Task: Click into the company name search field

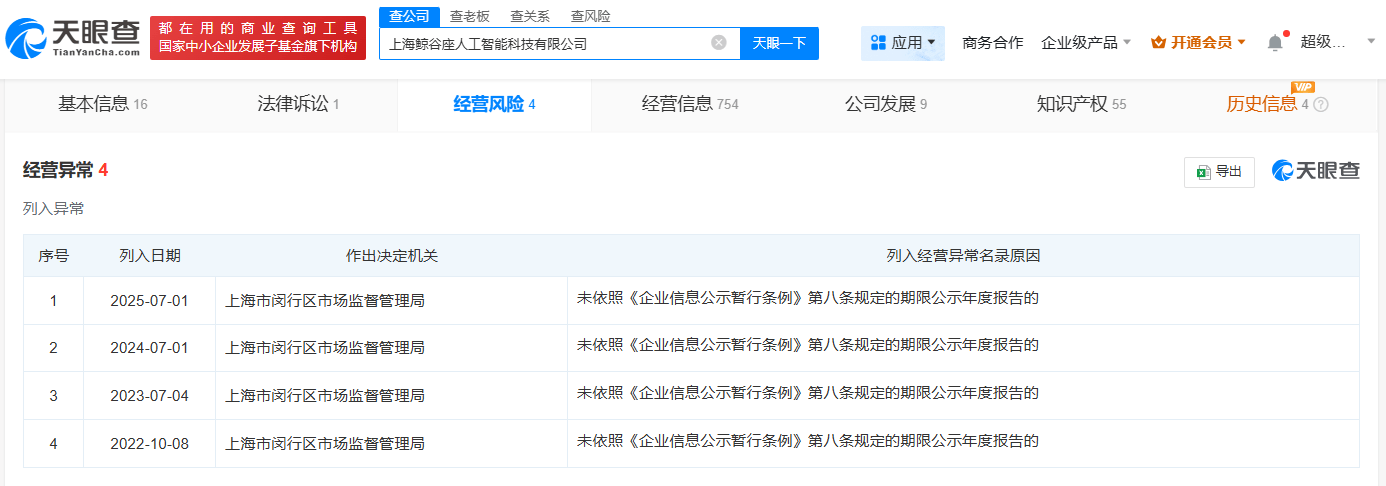Action: 545,43
